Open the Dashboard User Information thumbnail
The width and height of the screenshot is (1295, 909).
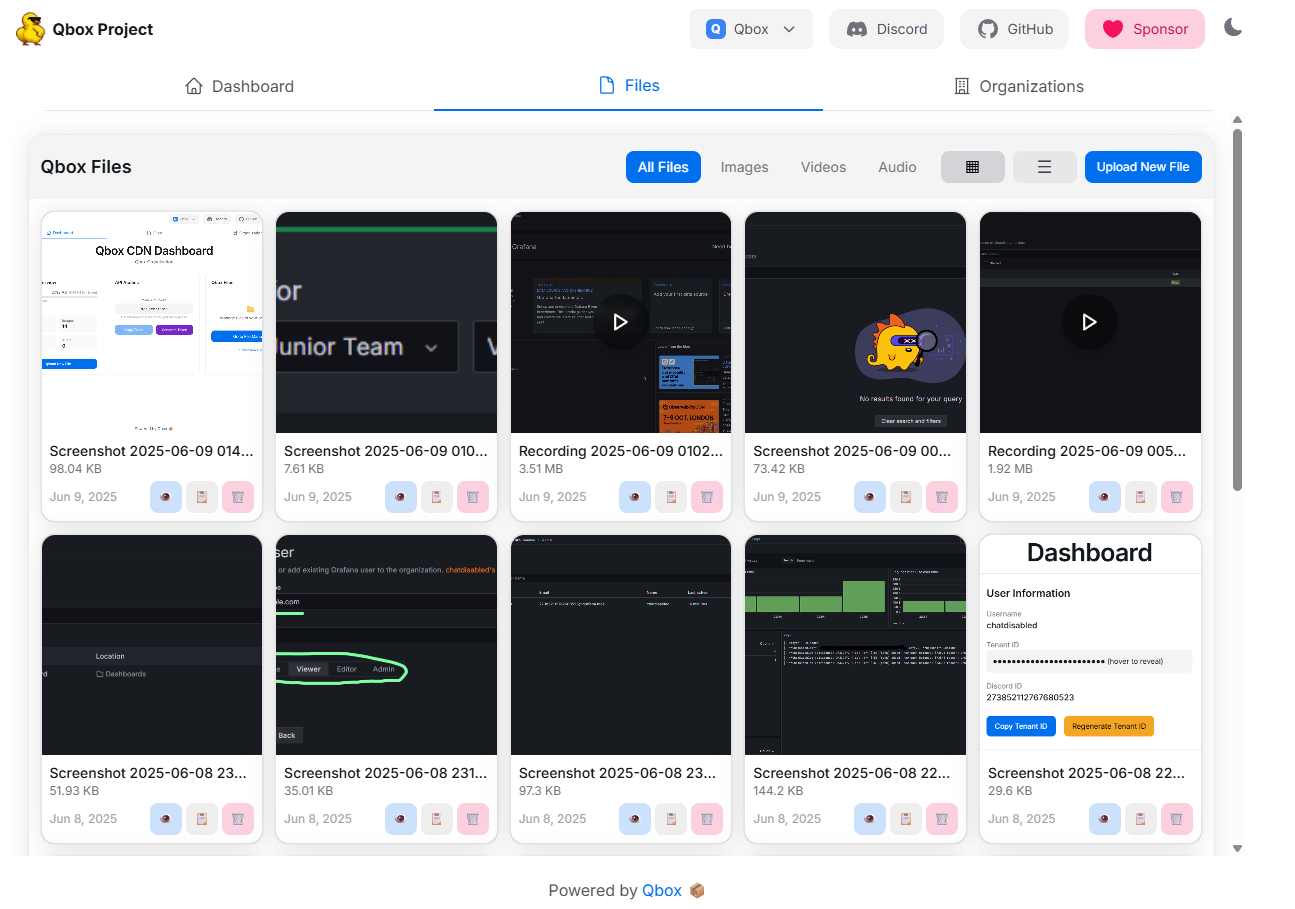(x=1090, y=645)
